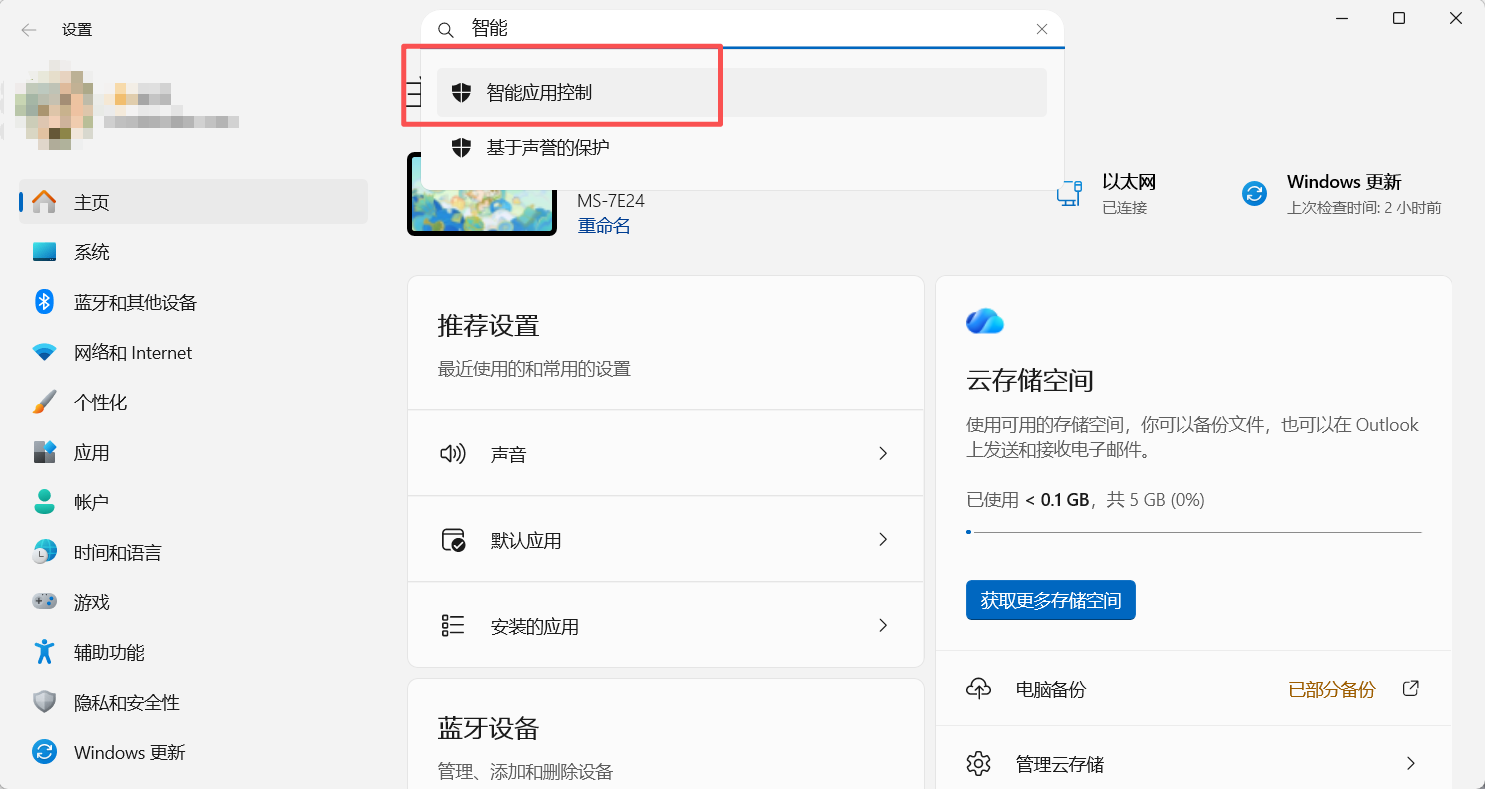This screenshot has height=789, width=1485.
Task: Expand the 安装的应用 row chevron
Action: pyautogui.click(x=883, y=626)
